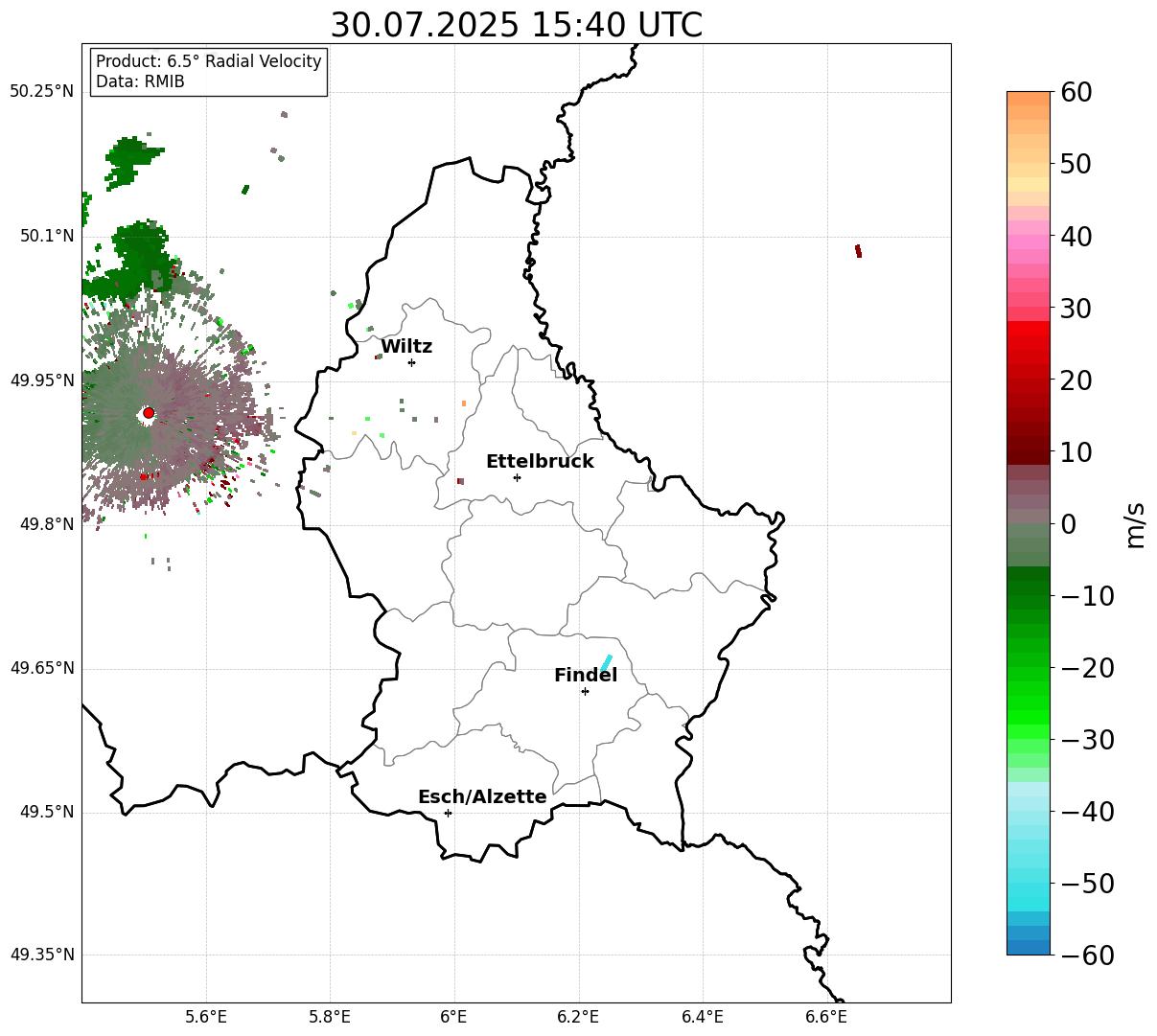
Task: Click the 6.6°E longitude label
Action: click(x=826, y=1016)
